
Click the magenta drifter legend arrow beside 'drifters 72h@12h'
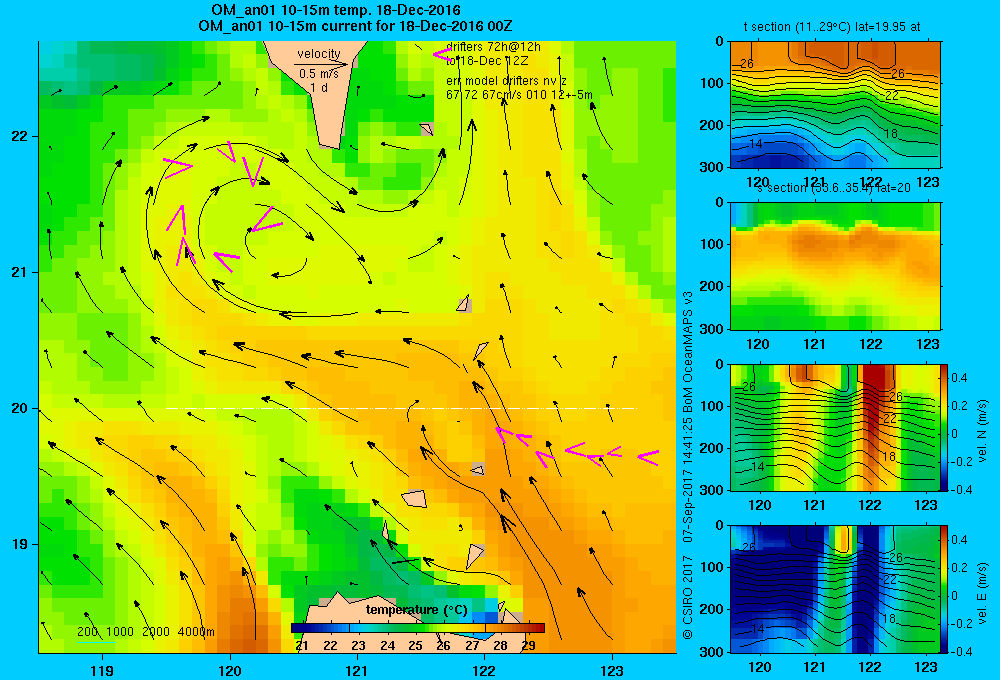pos(441,54)
